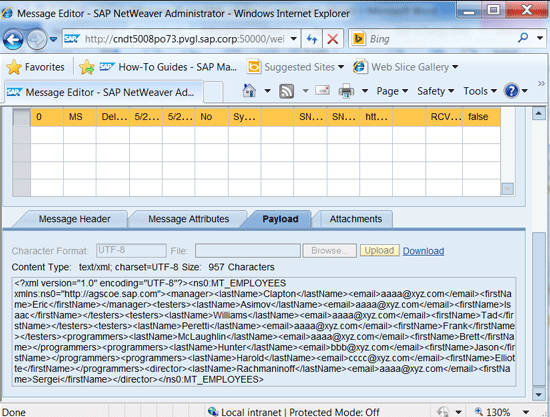Click the table's scroll down button
550x417 pixels.
508,189
